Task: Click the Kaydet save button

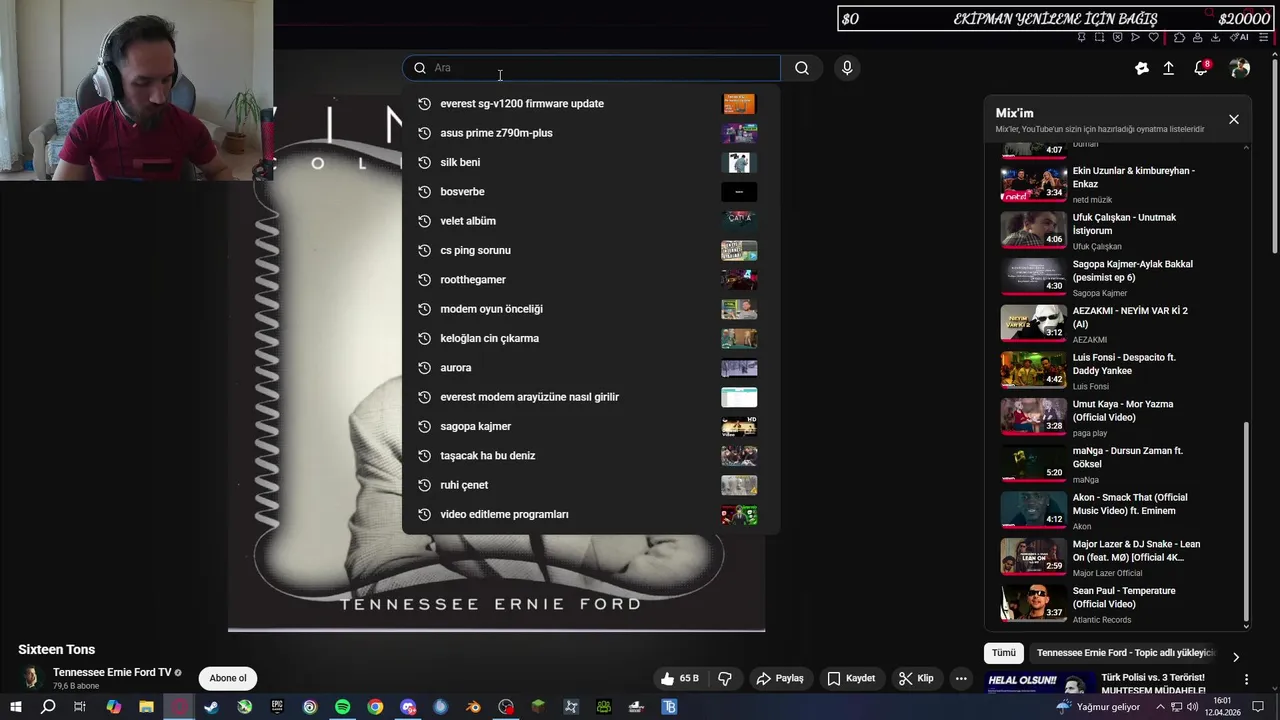Action: click(x=851, y=678)
